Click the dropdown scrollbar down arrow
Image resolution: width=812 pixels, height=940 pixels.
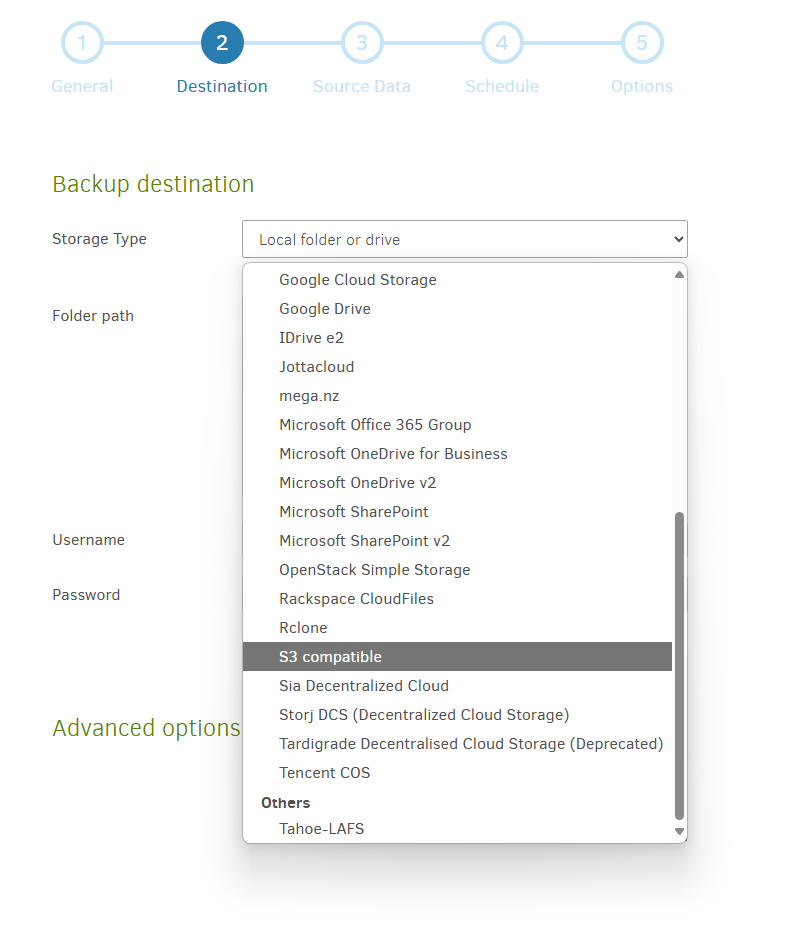click(x=679, y=831)
